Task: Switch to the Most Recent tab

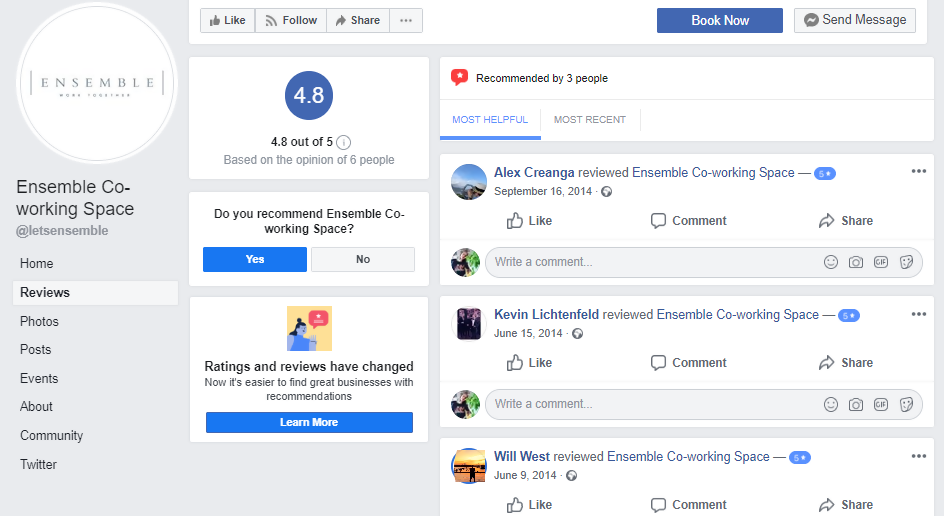Action: click(x=589, y=120)
